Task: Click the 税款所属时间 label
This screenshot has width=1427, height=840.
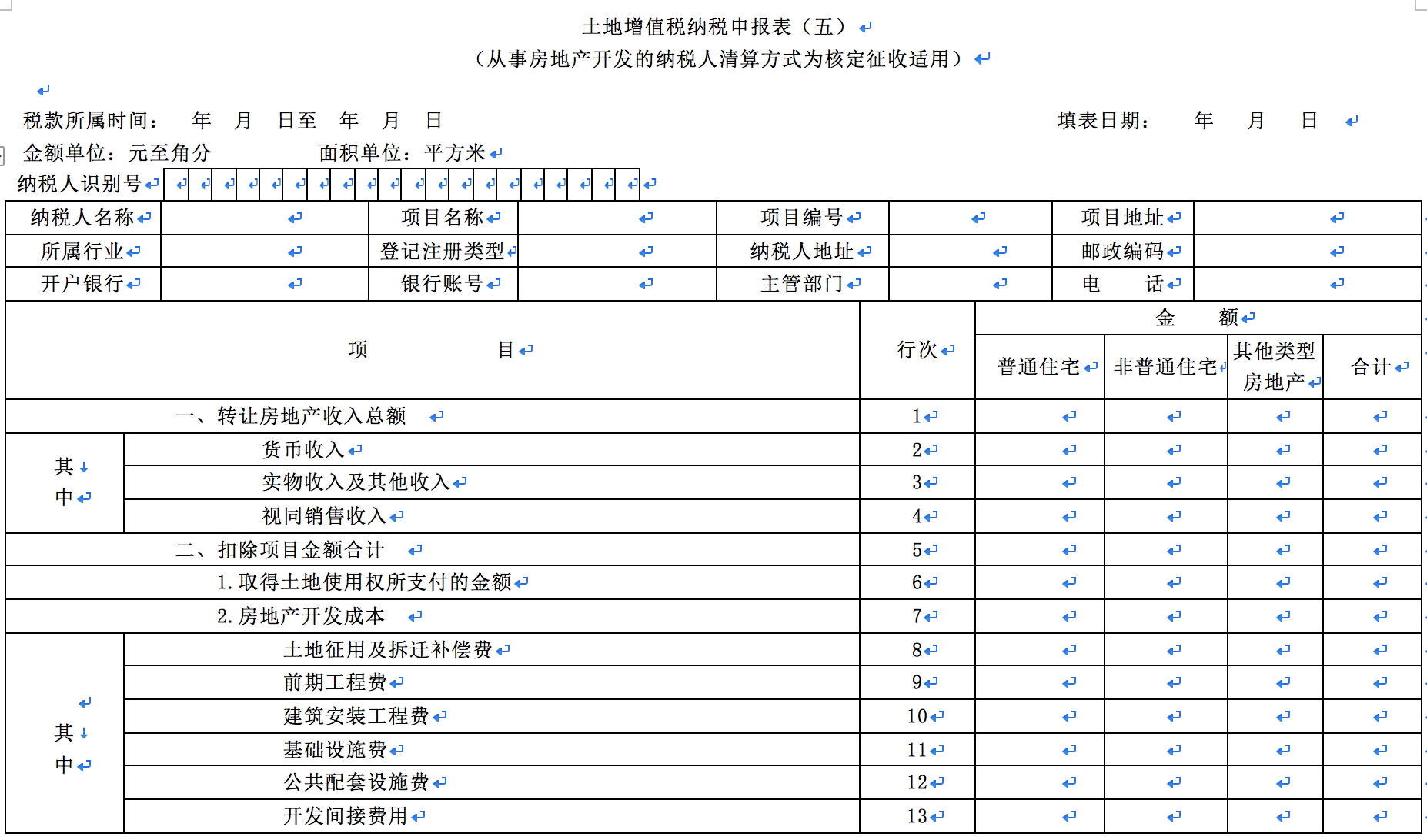Action: (x=91, y=121)
